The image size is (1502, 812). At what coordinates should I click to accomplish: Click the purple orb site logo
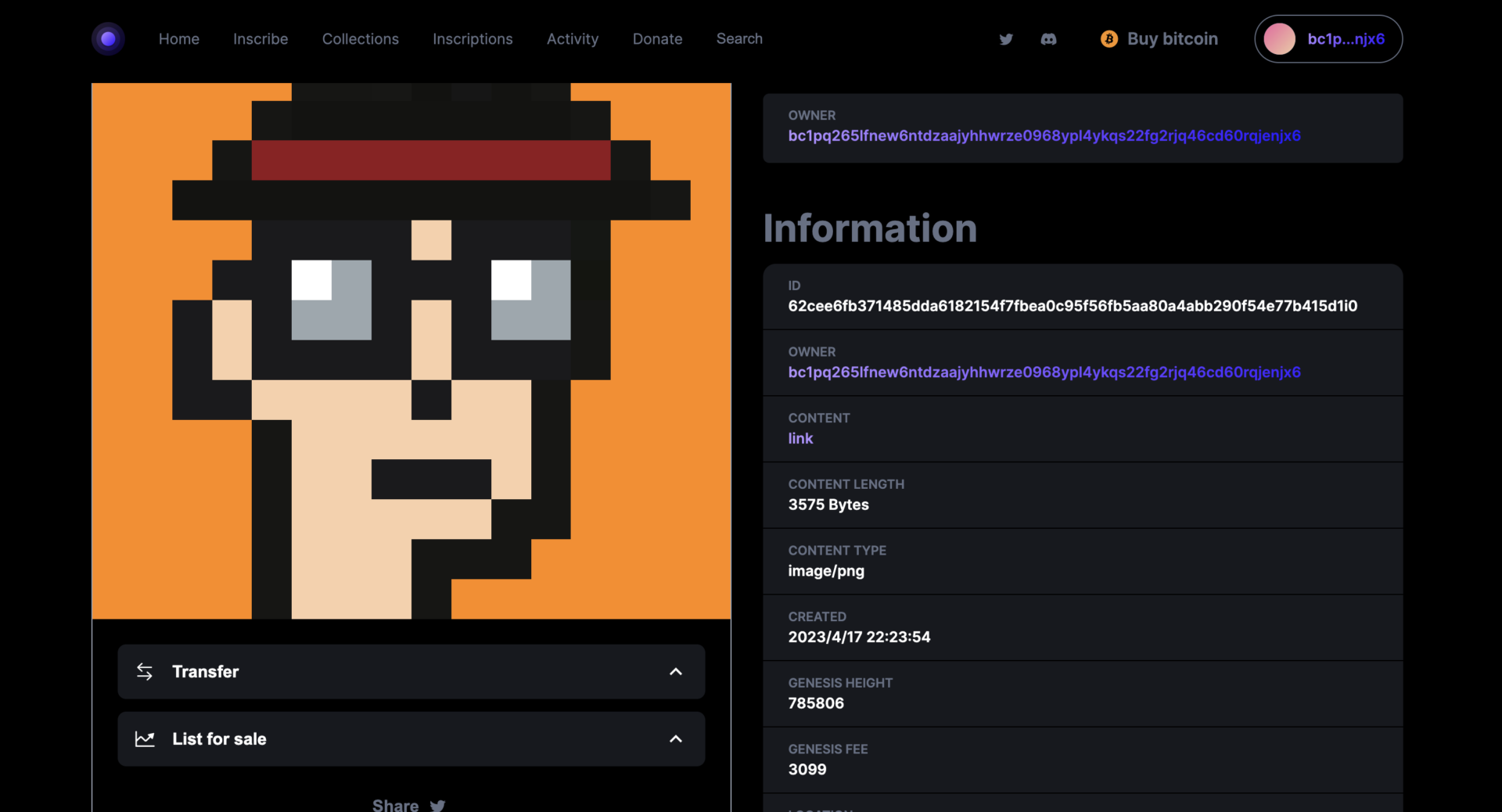tap(108, 38)
